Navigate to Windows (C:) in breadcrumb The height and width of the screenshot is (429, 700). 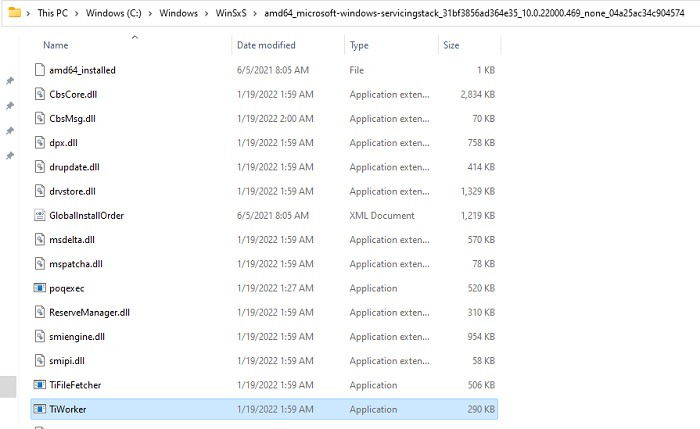(113, 13)
